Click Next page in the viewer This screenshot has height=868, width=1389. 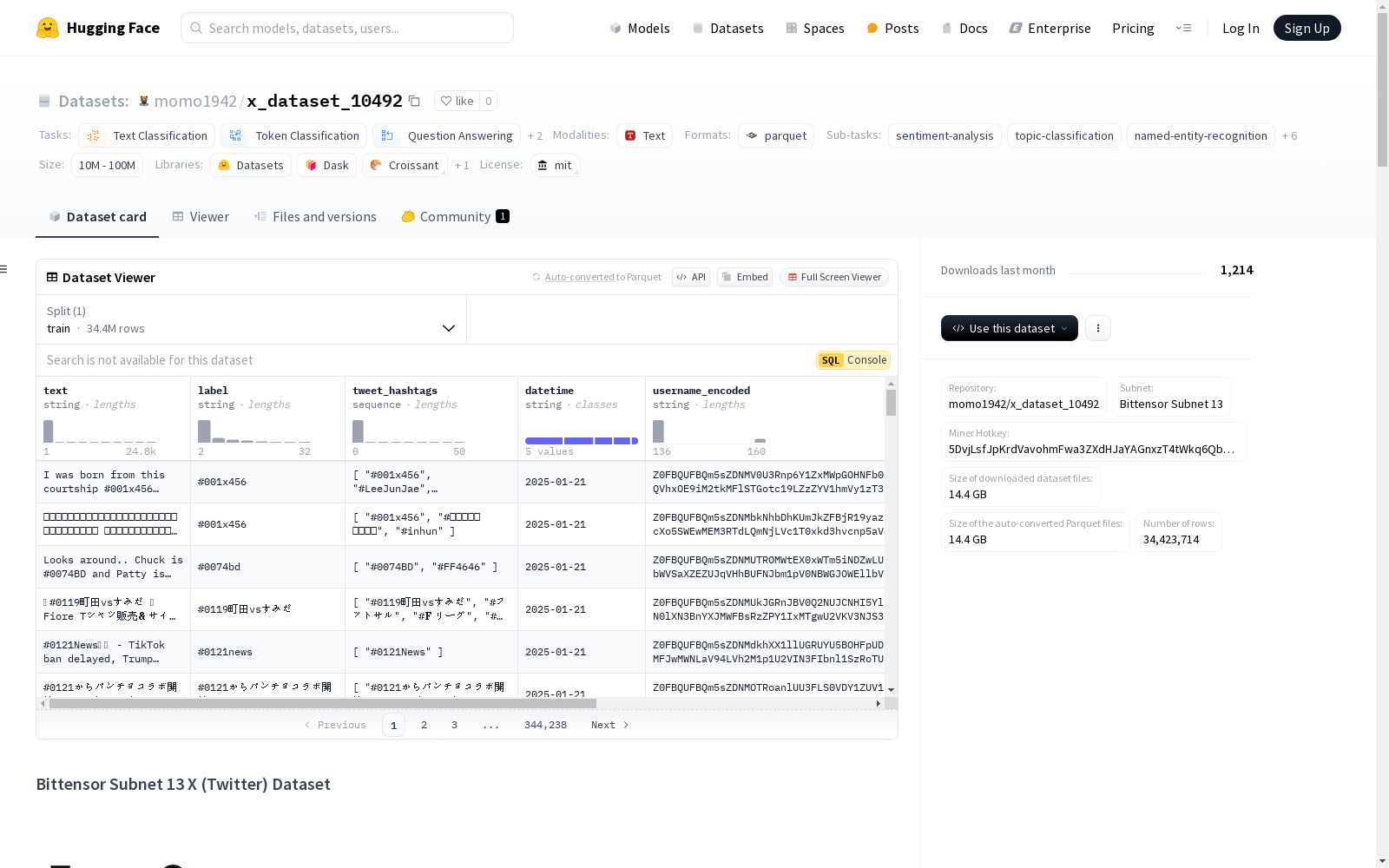609,725
